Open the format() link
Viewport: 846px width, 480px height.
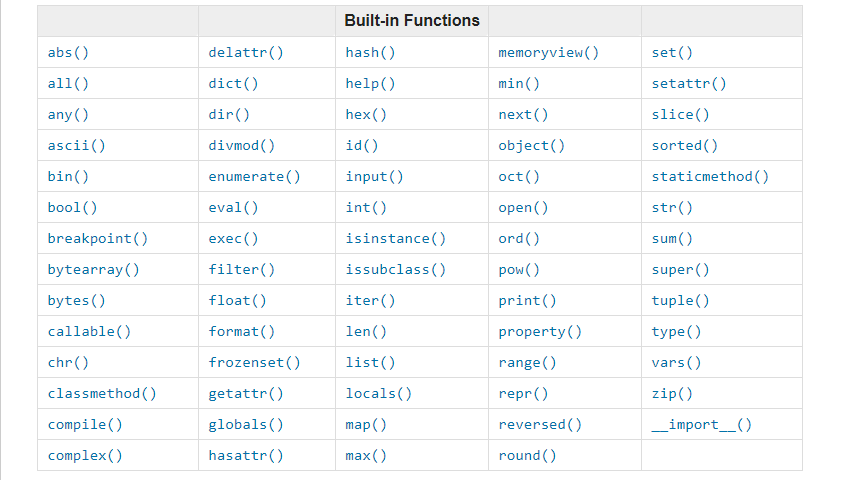point(242,332)
